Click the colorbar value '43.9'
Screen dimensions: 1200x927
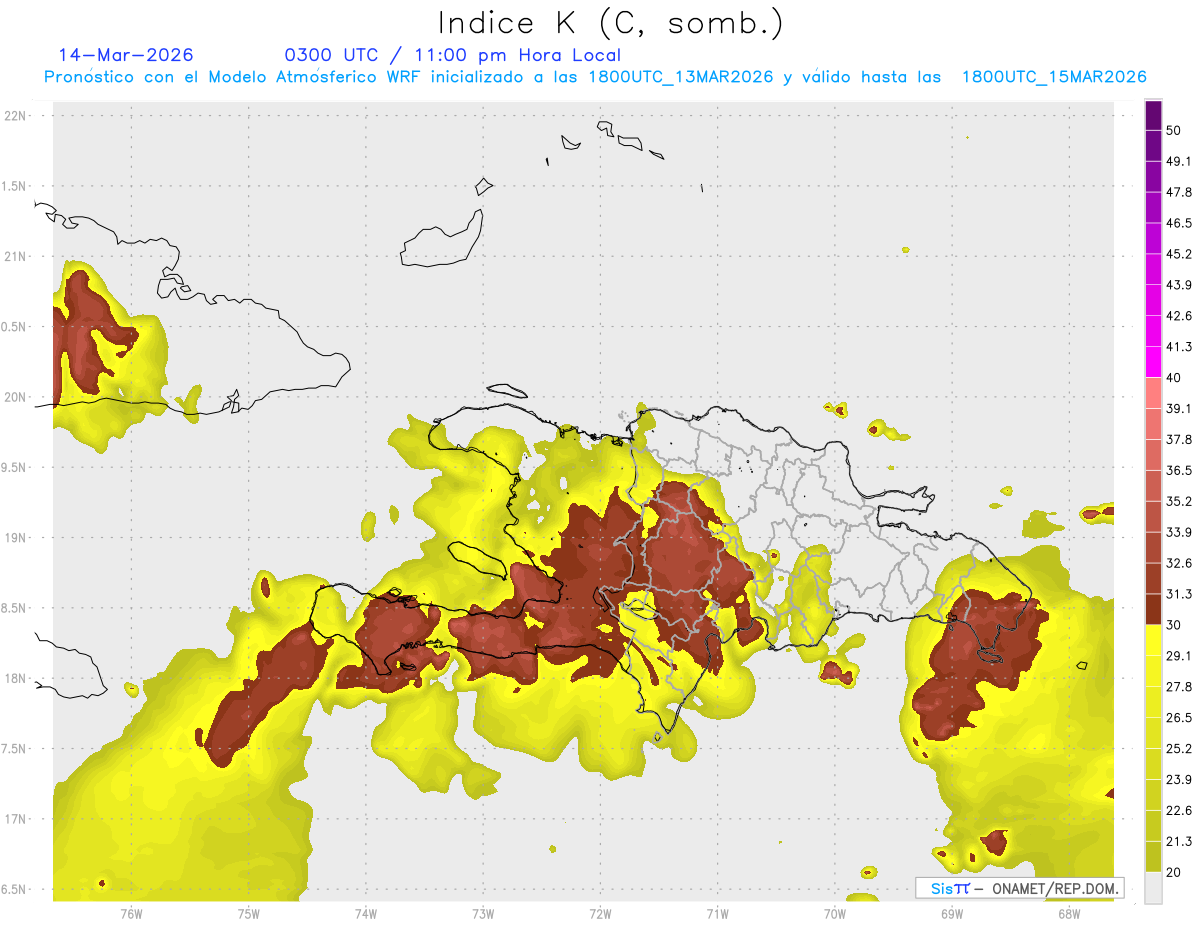coord(1179,285)
